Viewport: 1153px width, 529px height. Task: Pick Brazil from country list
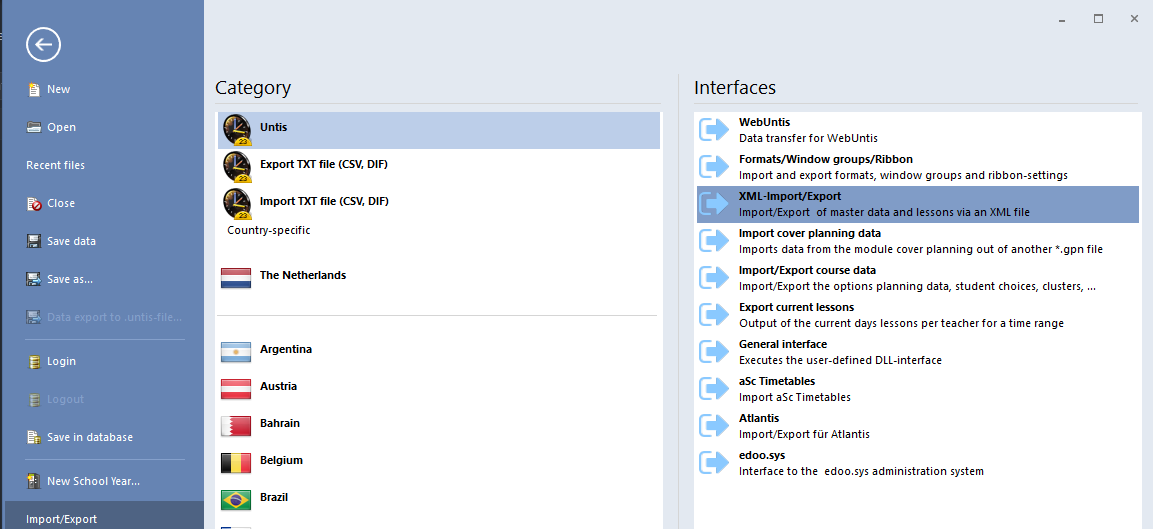274,497
